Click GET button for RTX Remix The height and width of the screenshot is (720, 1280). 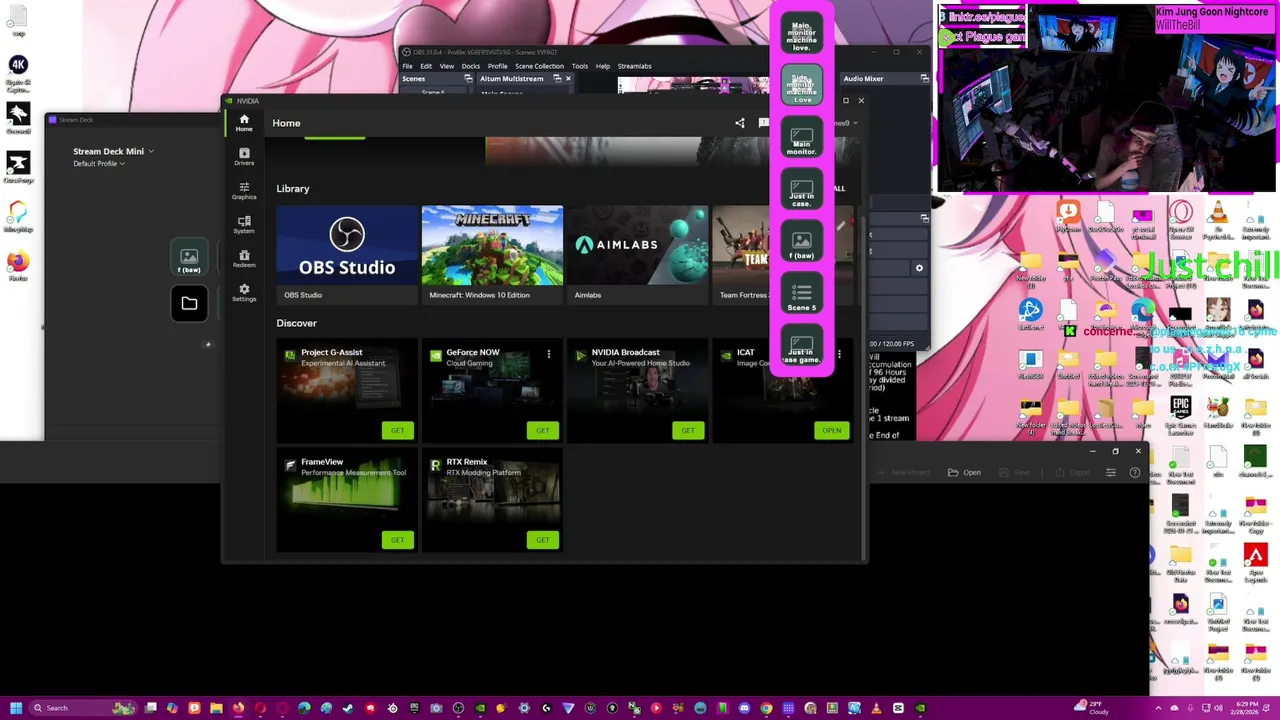(542, 540)
